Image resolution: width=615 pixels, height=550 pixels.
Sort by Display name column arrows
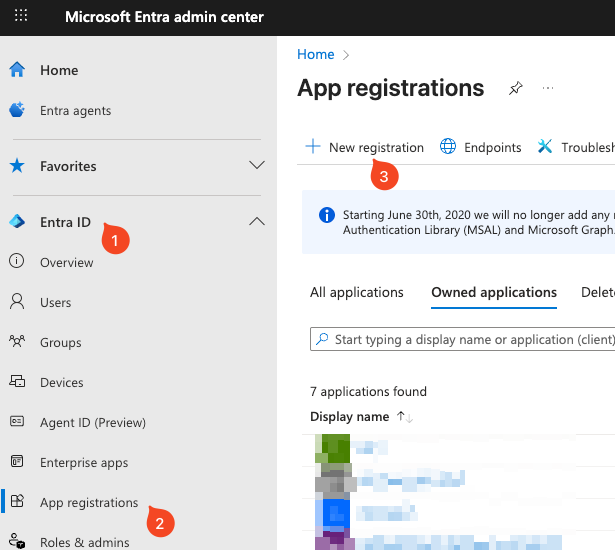click(404, 417)
